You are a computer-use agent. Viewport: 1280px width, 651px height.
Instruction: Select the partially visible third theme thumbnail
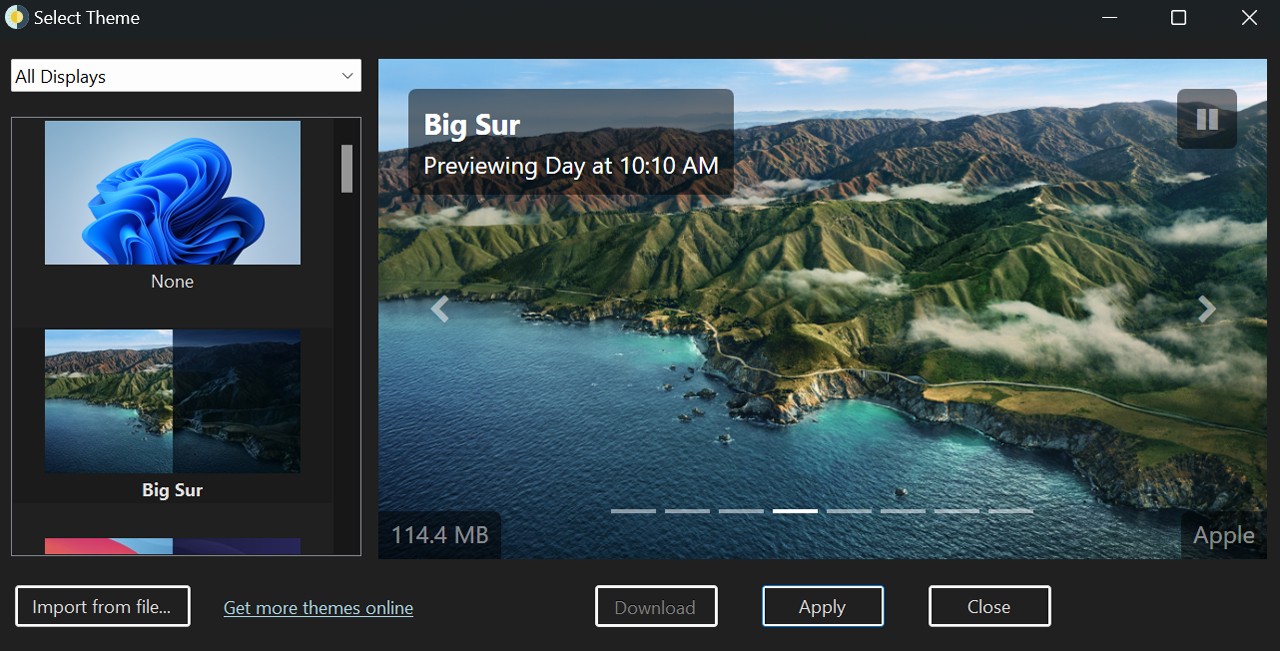(x=172, y=546)
